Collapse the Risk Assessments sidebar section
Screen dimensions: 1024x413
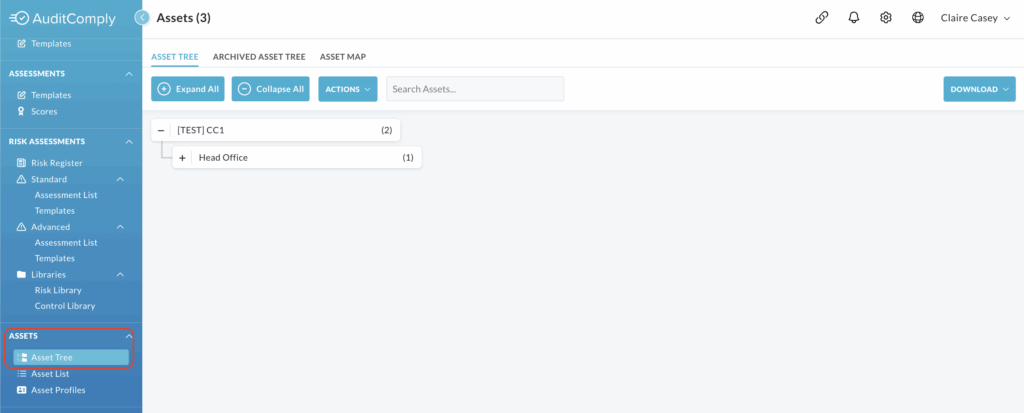tap(128, 142)
